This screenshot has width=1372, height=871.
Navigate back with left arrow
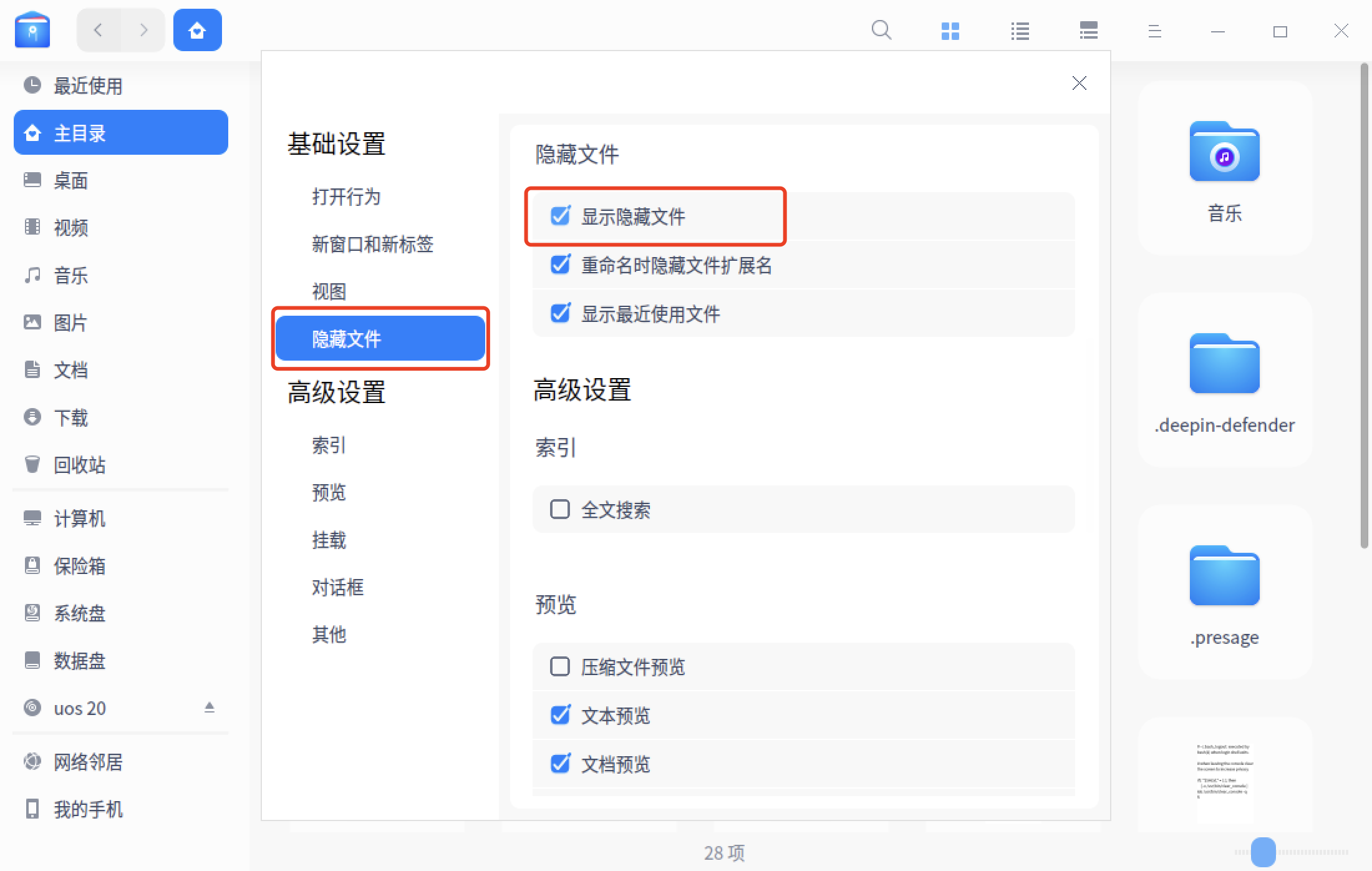pyautogui.click(x=98, y=30)
